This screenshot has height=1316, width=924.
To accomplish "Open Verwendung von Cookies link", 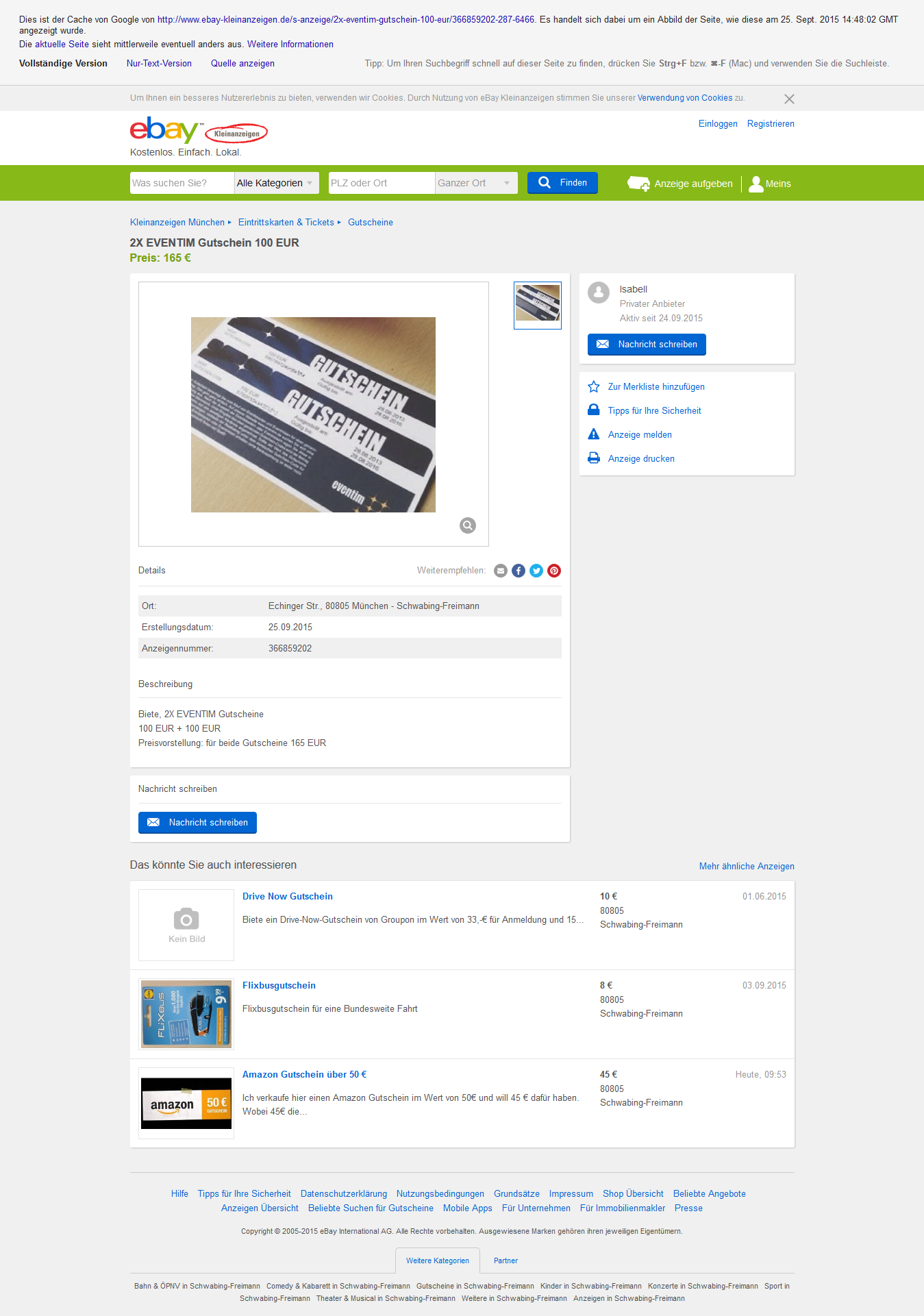I will click(x=685, y=98).
